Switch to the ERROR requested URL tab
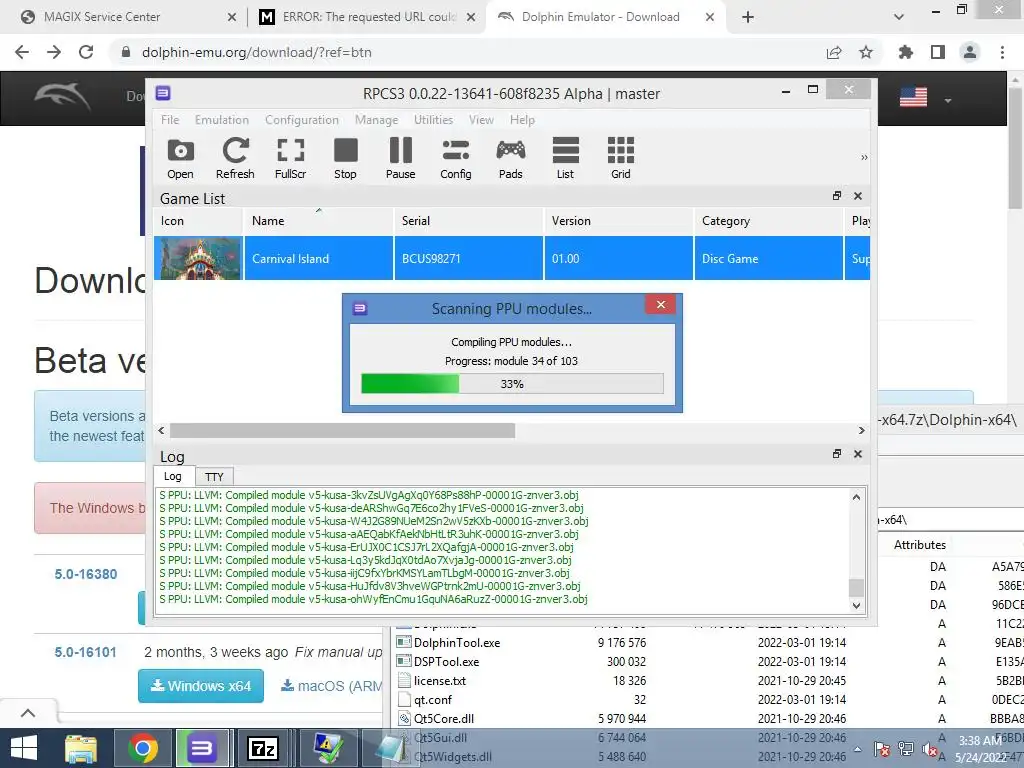The image size is (1024, 768). [369, 17]
